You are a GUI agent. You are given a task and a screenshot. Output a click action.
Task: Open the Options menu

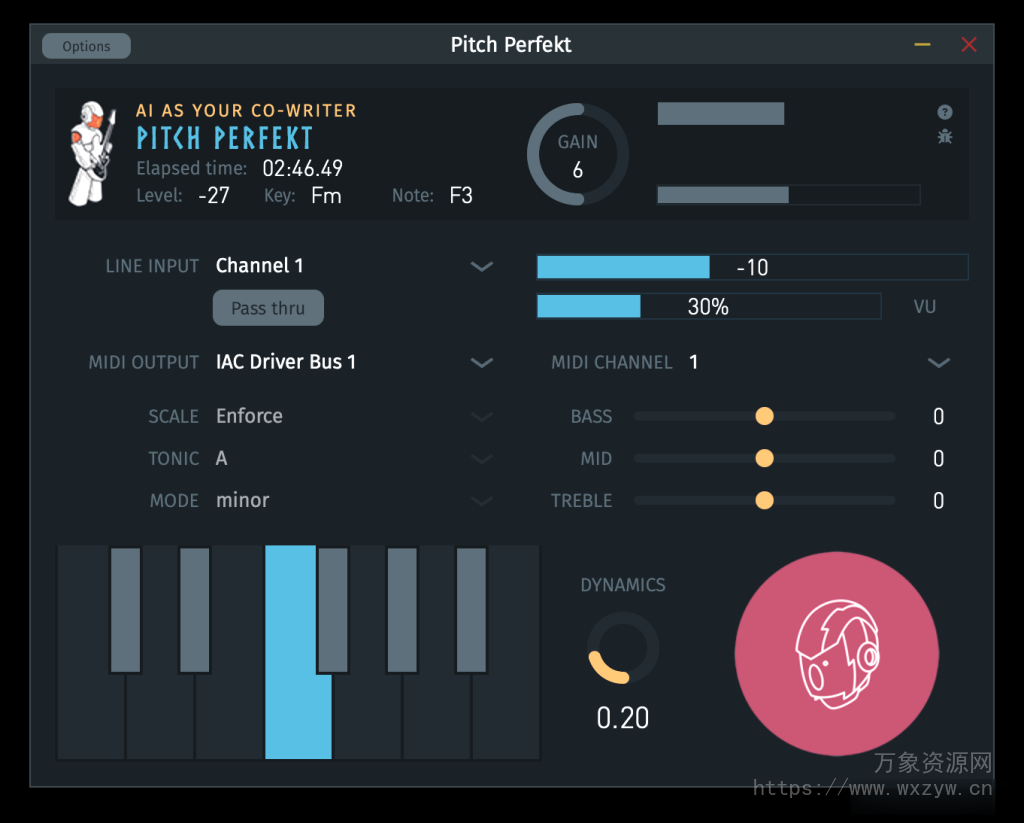coord(86,45)
